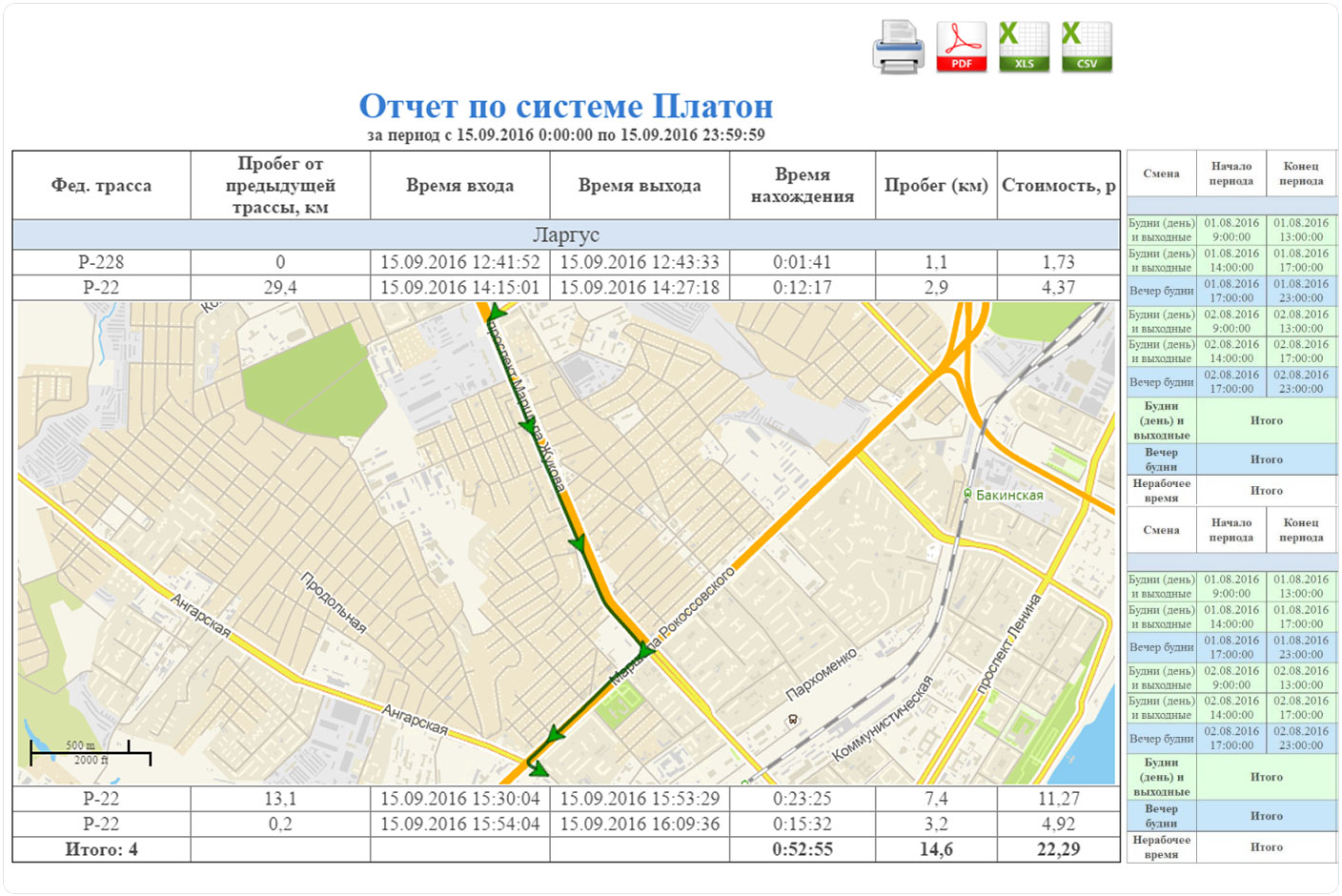Click the 'Продольная' street label on map
The width and height of the screenshot is (1342, 896).
point(334,602)
